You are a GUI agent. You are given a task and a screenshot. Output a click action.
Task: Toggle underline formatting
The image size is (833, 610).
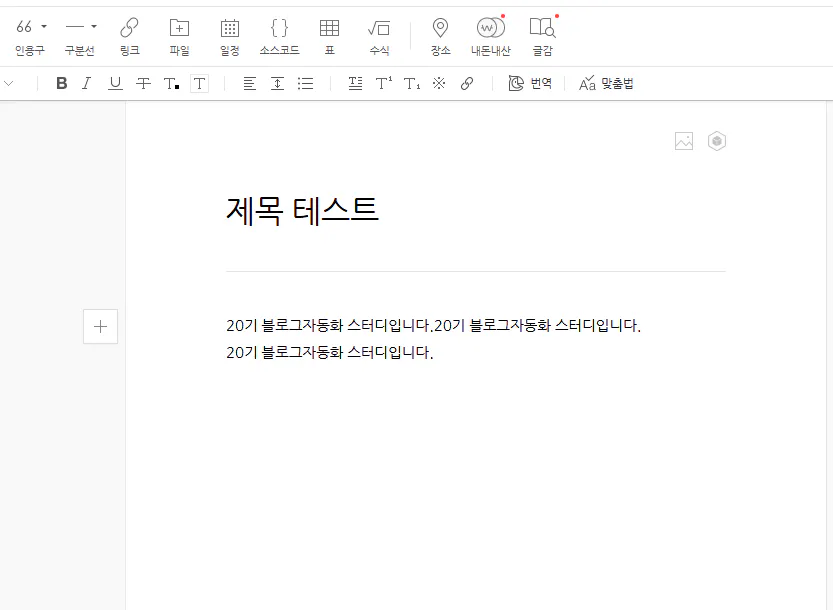click(x=115, y=83)
